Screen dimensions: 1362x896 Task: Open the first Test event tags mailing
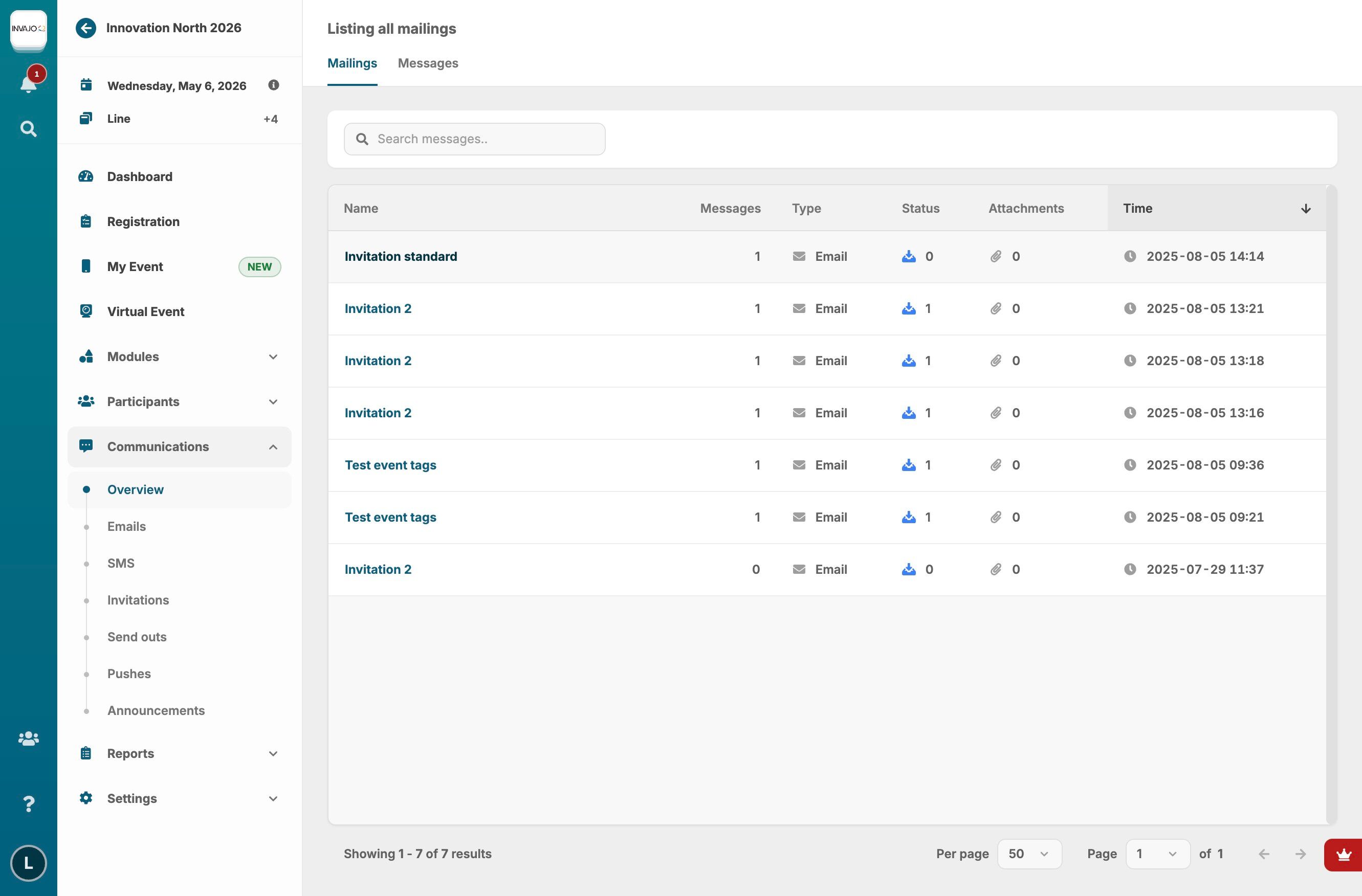pyautogui.click(x=390, y=465)
